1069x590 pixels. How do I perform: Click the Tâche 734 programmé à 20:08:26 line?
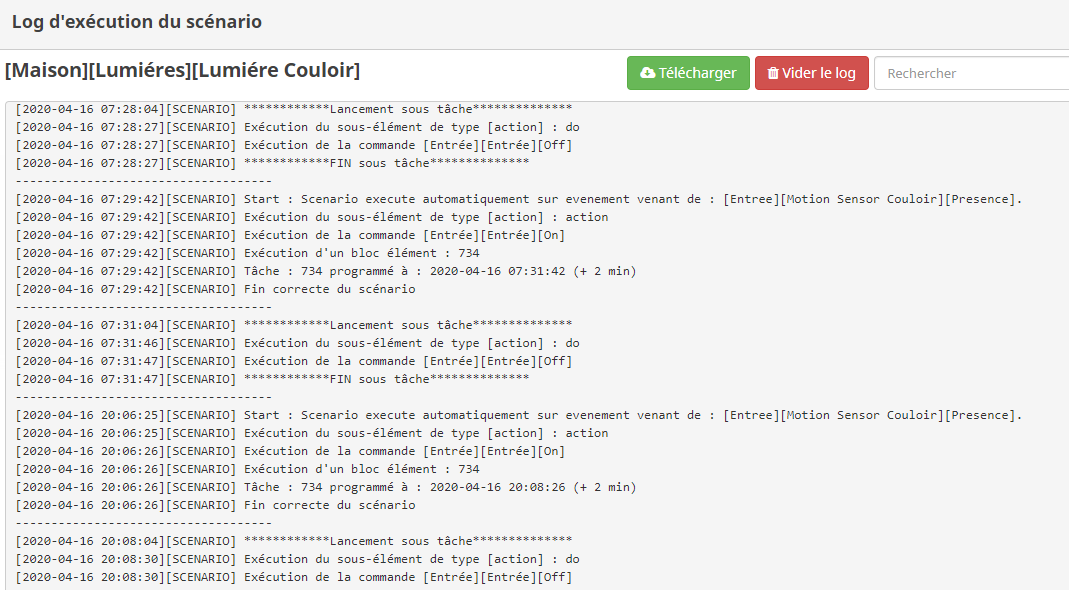pyautogui.click(x=326, y=487)
